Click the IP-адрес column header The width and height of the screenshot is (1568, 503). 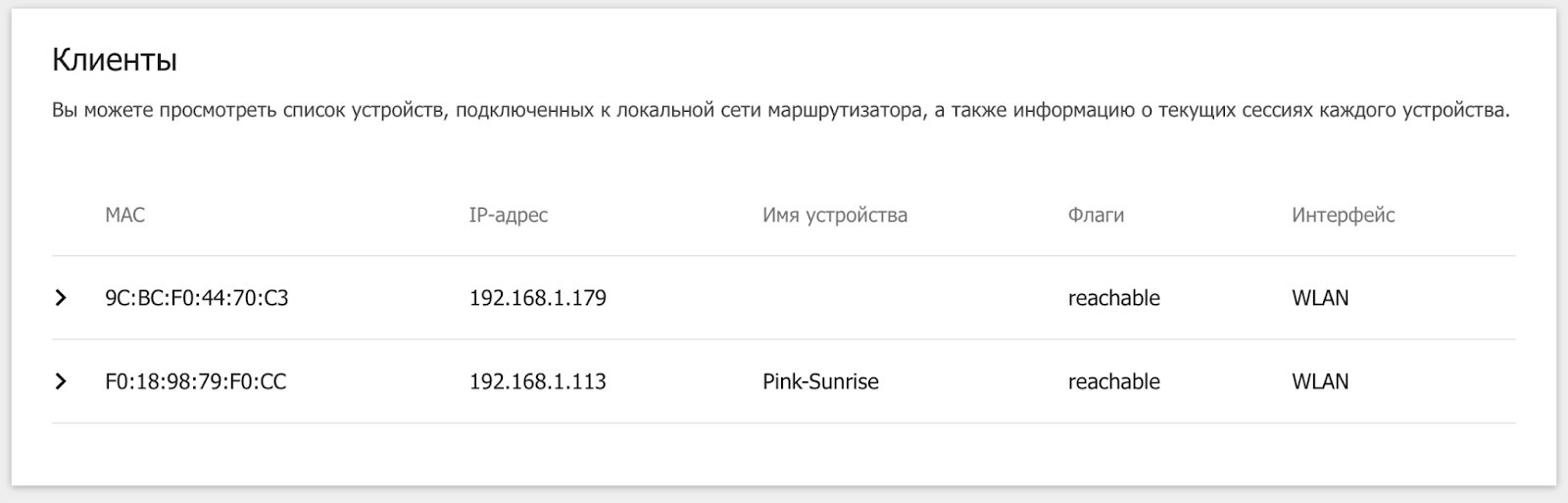coord(508,215)
